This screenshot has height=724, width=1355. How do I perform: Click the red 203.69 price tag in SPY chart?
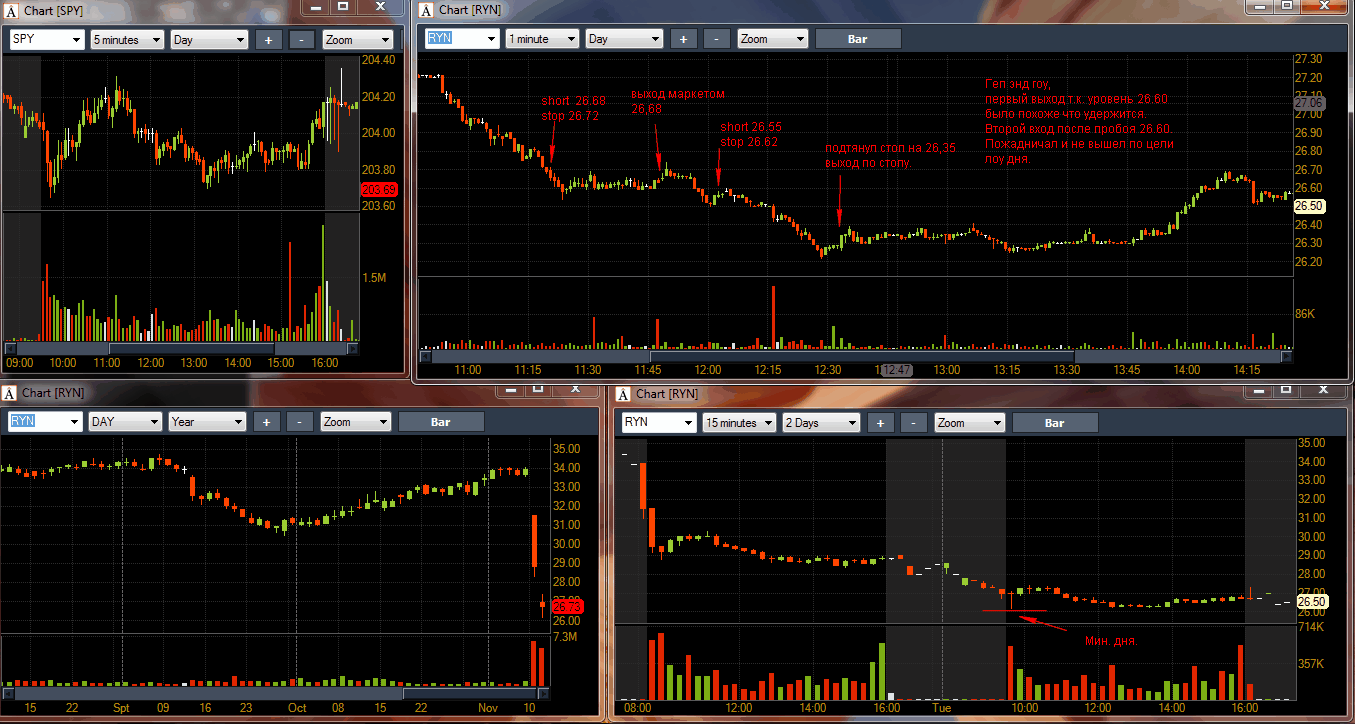coord(379,189)
